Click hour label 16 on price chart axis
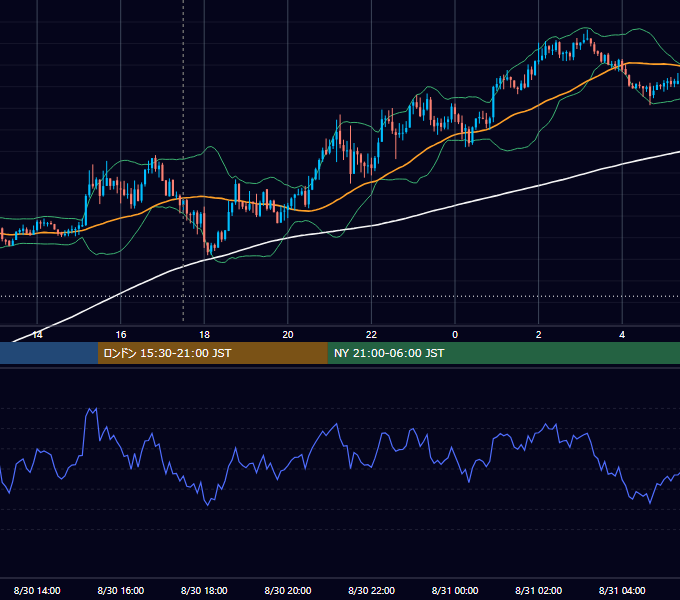 point(121,335)
